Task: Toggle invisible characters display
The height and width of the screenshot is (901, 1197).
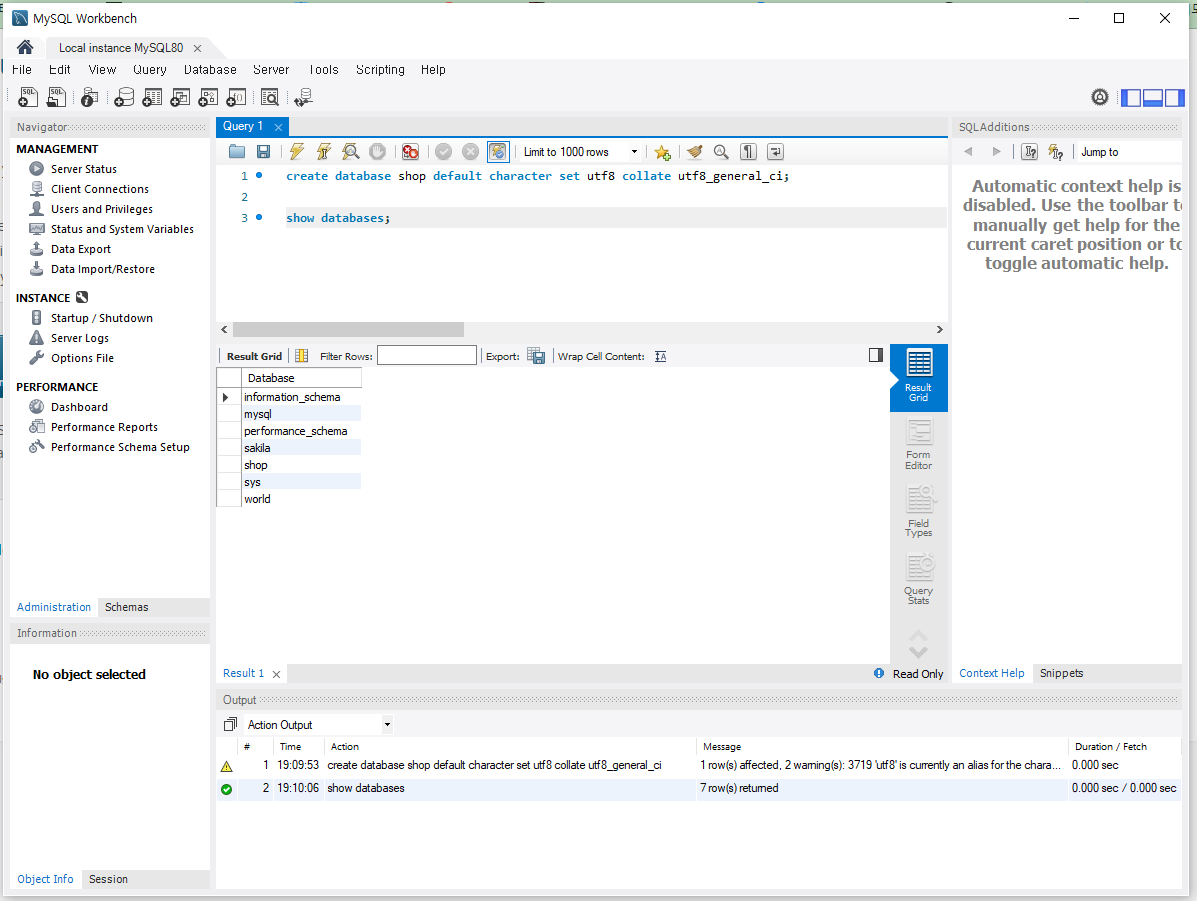Action: click(748, 152)
